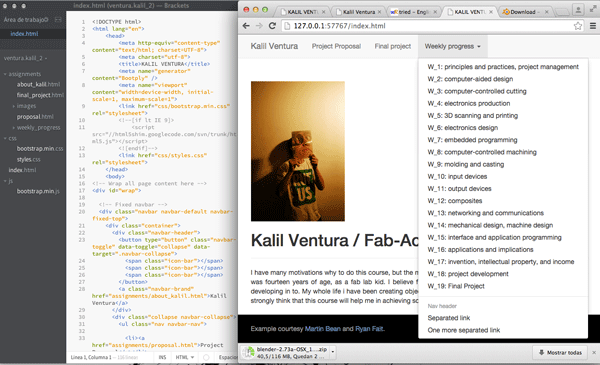Select W_14: mechanical design, machine design
Image resolution: width=600 pixels, height=365 pixels.
pos(490,225)
